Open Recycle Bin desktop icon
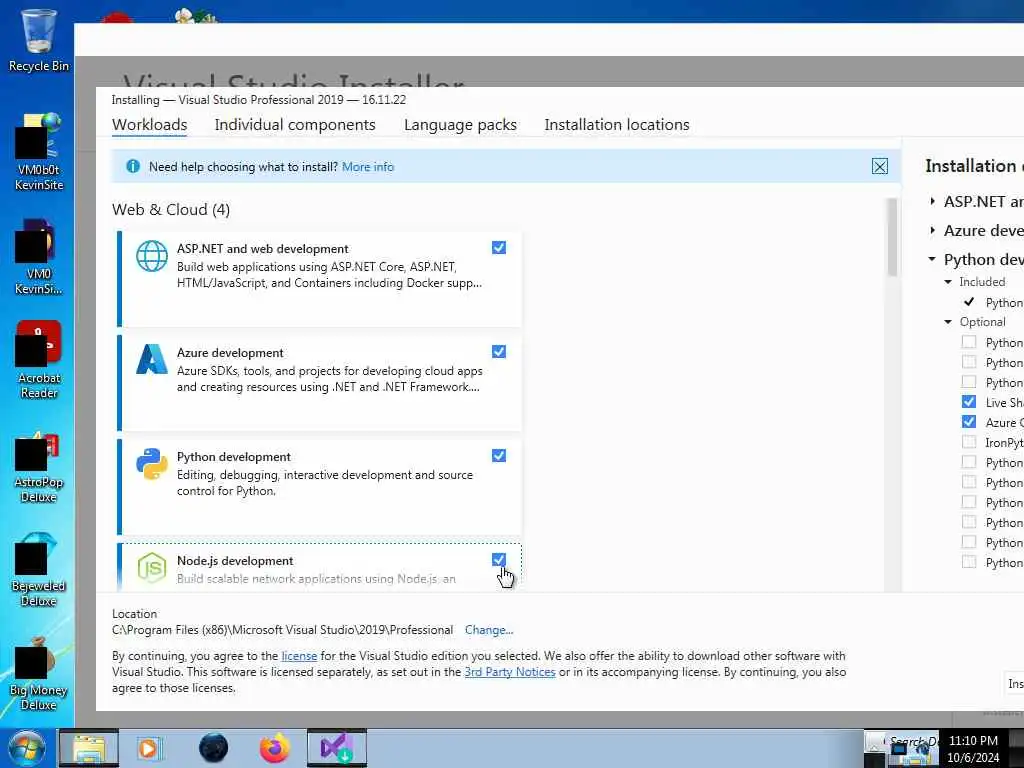1024x768 pixels. pos(39,40)
